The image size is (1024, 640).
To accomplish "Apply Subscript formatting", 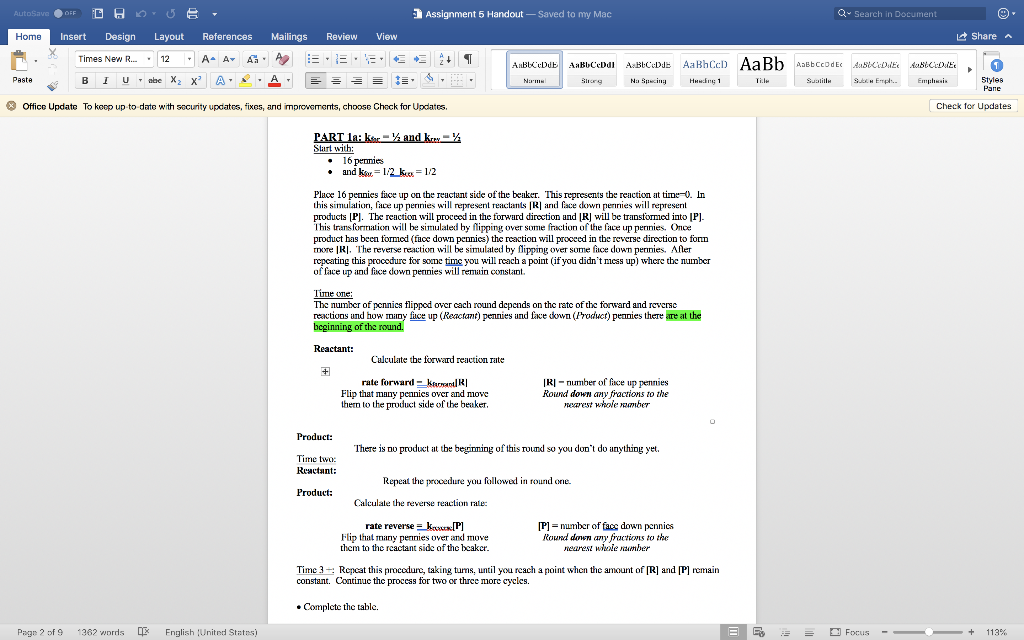I will [175, 80].
